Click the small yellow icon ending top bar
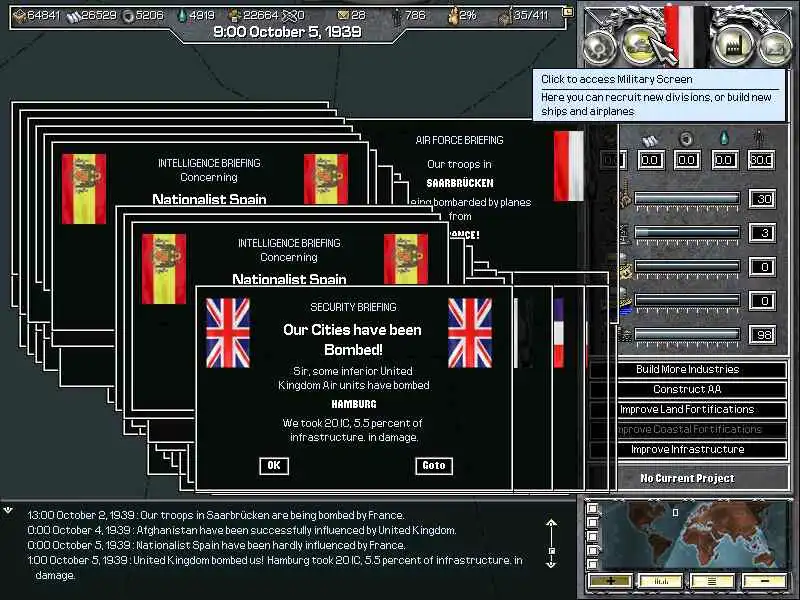800x600 pixels. (x=567, y=12)
